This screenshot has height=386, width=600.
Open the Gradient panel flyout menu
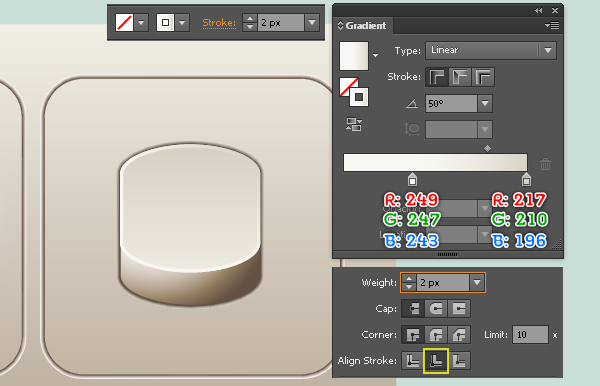point(552,26)
